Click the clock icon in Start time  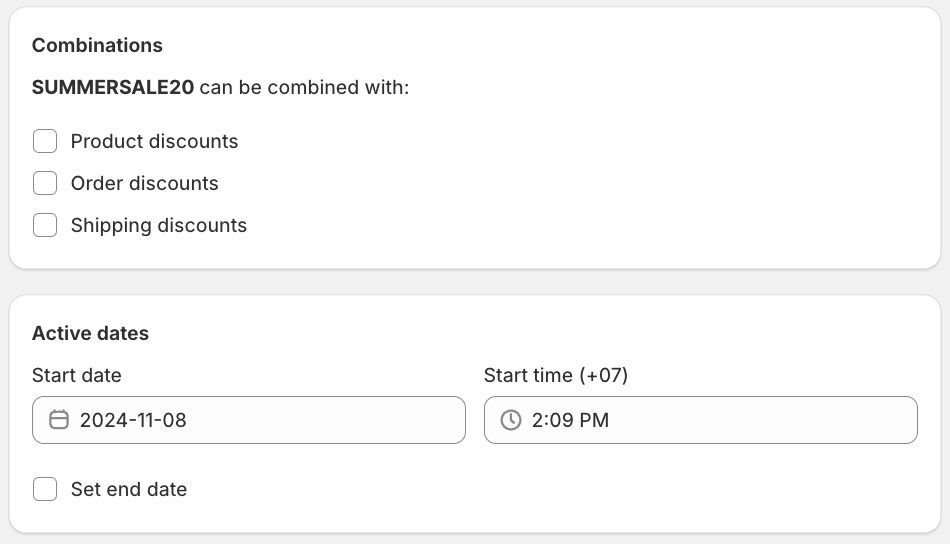[x=511, y=420]
